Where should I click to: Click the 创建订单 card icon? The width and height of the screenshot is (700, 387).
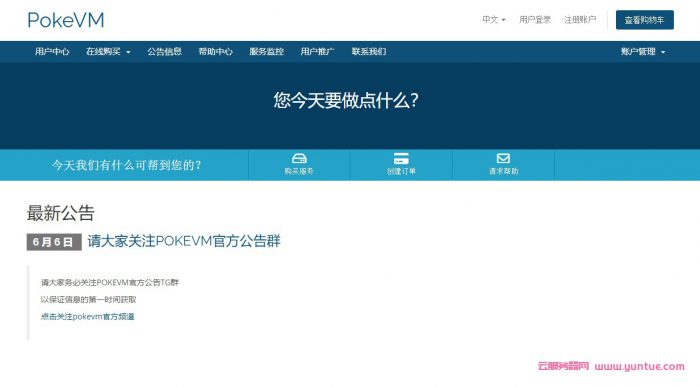401,158
